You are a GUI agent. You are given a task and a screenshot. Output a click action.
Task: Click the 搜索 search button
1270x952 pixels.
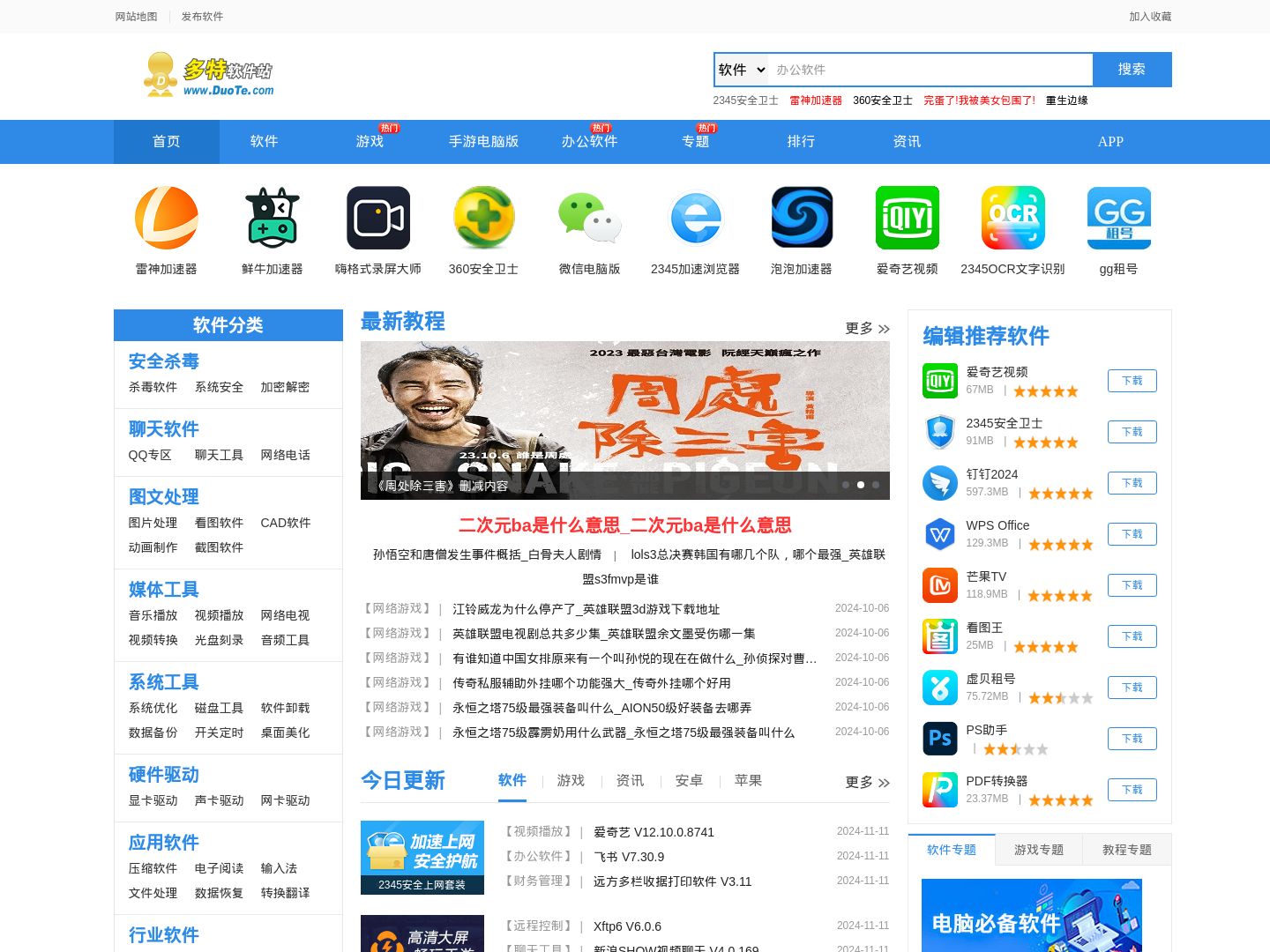tap(1132, 70)
